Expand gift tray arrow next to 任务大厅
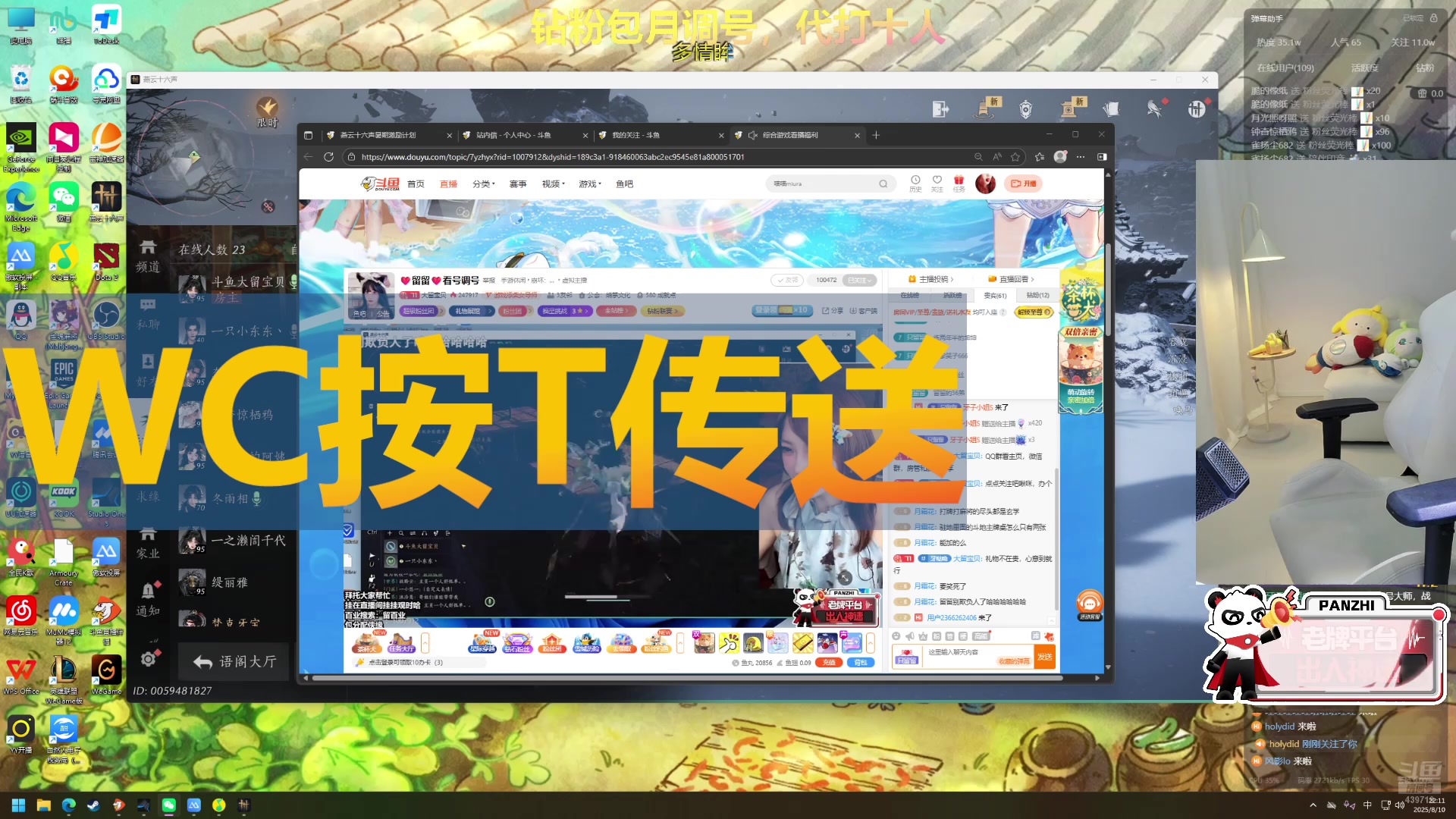Screen dimensions: 1456x819 [425, 643]
